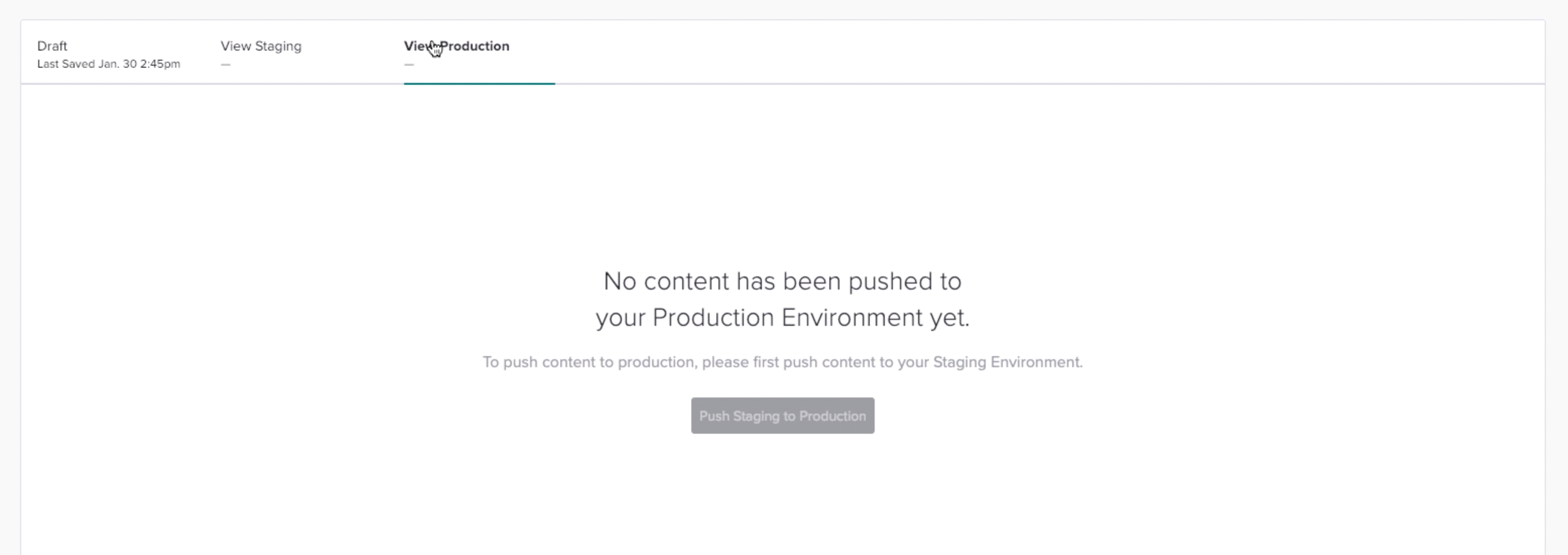Click the teal active-tab underline indicator
Image resolution: width=1568 pixels, height=555 pixels.
[x=479, y=84]
